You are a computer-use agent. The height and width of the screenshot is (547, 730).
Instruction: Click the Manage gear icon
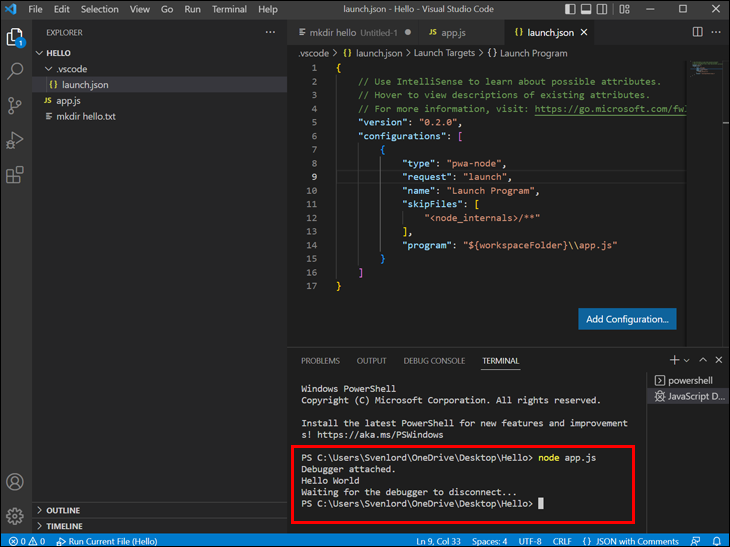(15, 517)
